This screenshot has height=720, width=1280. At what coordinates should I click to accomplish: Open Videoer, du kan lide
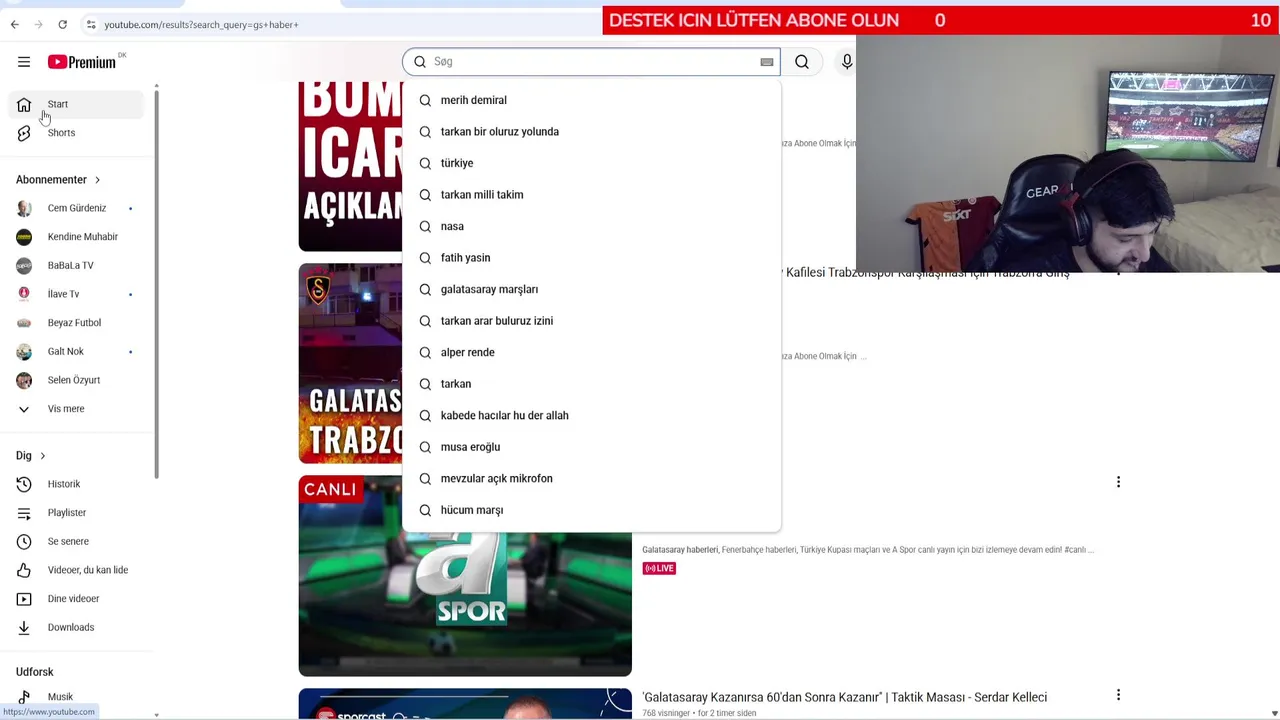click(x=76, y=570)
